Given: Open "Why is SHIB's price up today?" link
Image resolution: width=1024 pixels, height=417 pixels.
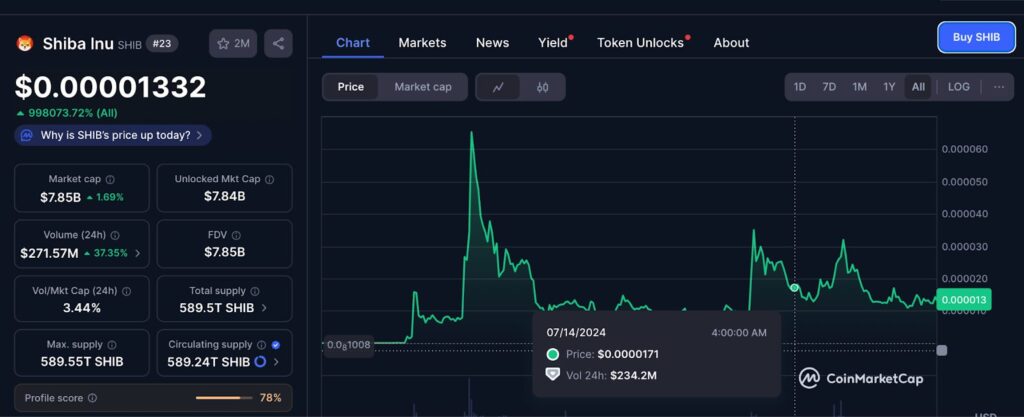Looking at the screenshot, I should (x=113, y=134).
